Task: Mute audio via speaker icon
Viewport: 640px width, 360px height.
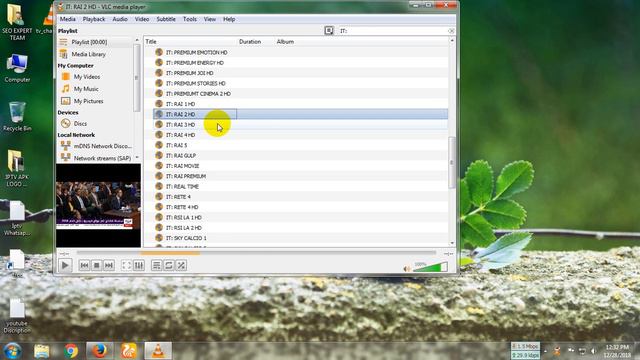Action: (407, 269)
